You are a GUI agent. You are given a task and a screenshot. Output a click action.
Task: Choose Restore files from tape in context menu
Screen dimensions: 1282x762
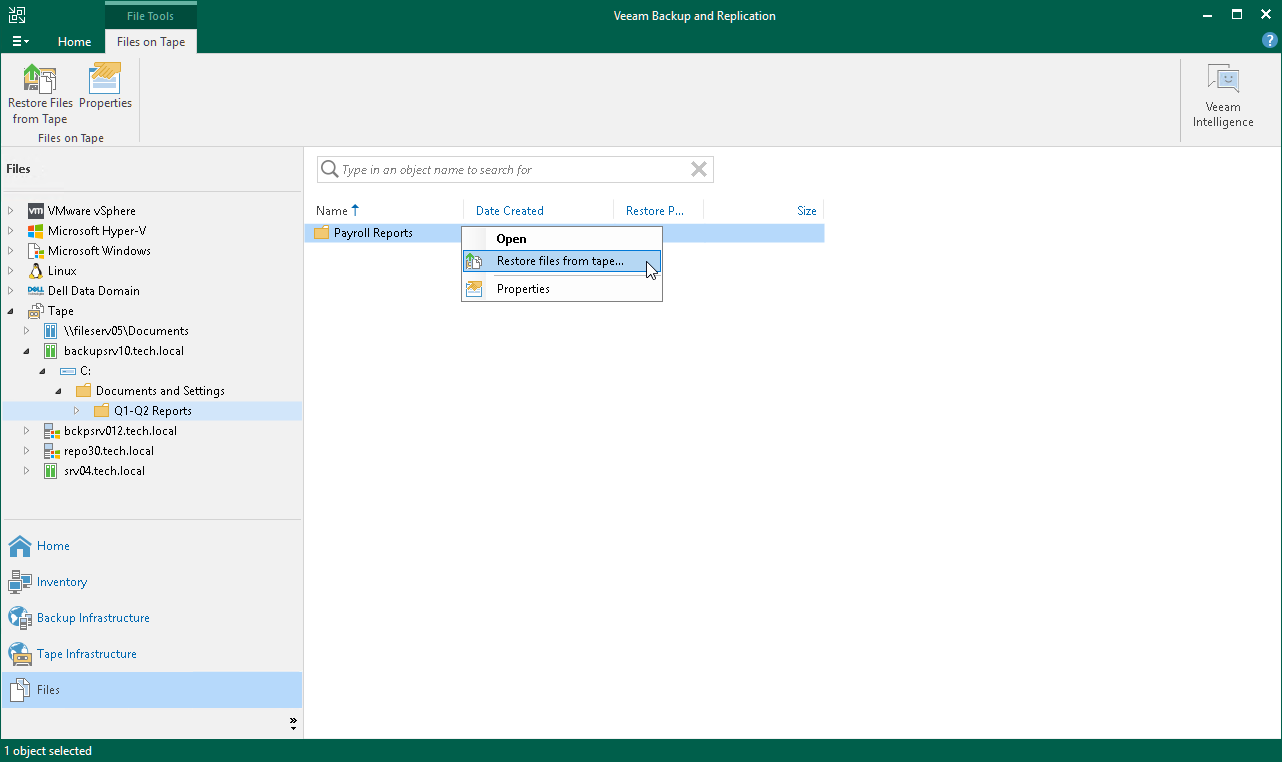561,262
